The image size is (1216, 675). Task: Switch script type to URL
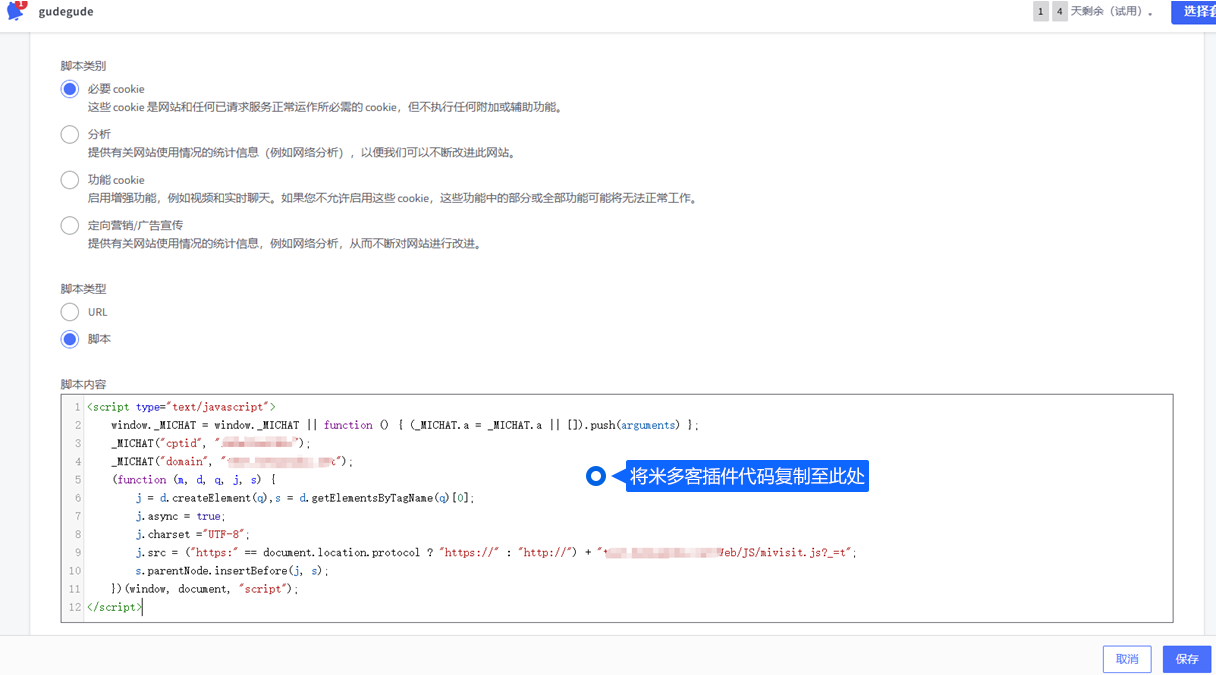point(70,312)
